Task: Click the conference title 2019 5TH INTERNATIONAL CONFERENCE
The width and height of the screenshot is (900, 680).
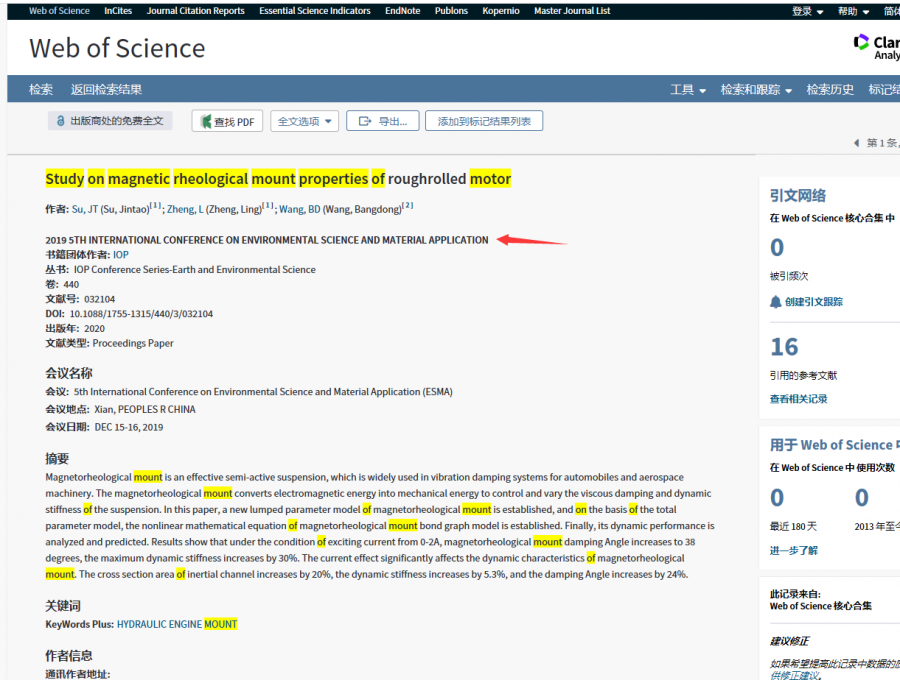Action: pyautogui.click(x=267, y=240)
